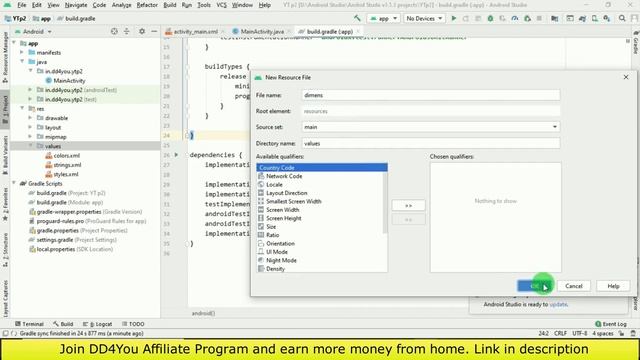Expand the mipmap folder

tap(30, 136)
